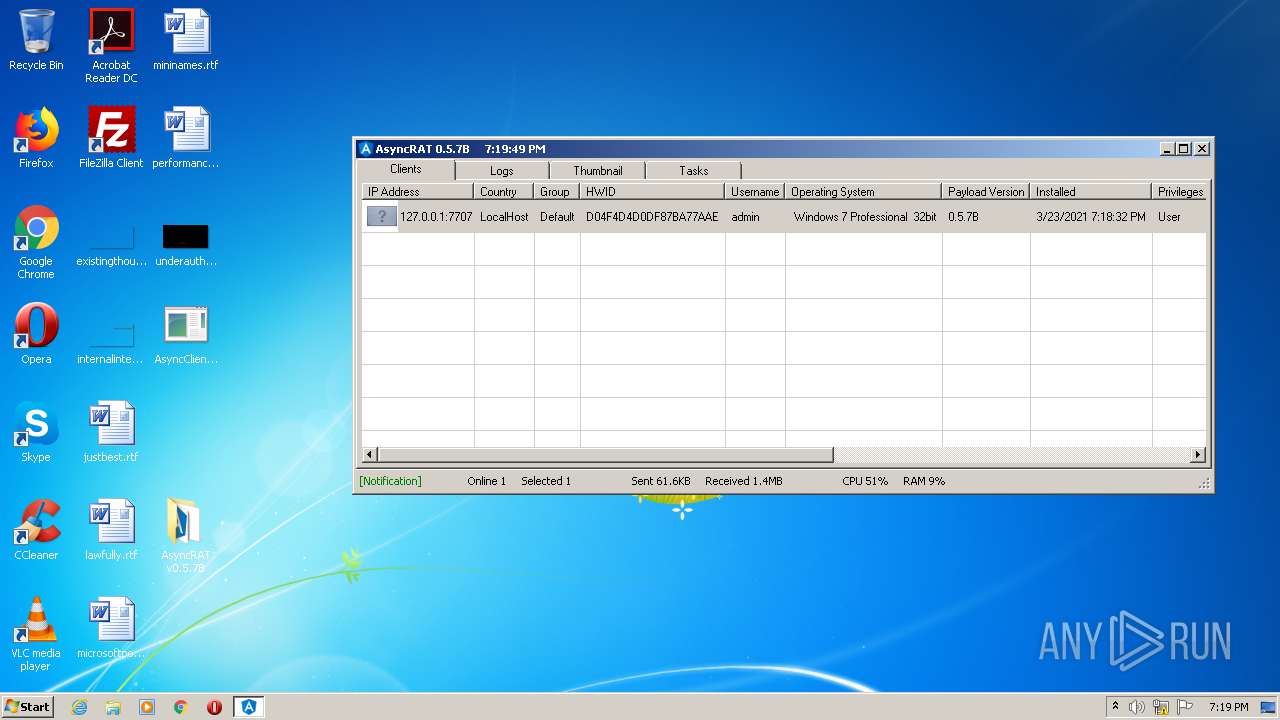Launch VLC media player shortcut
The width and height of the screenshot is (1280, 720).
tap(36, 634)
